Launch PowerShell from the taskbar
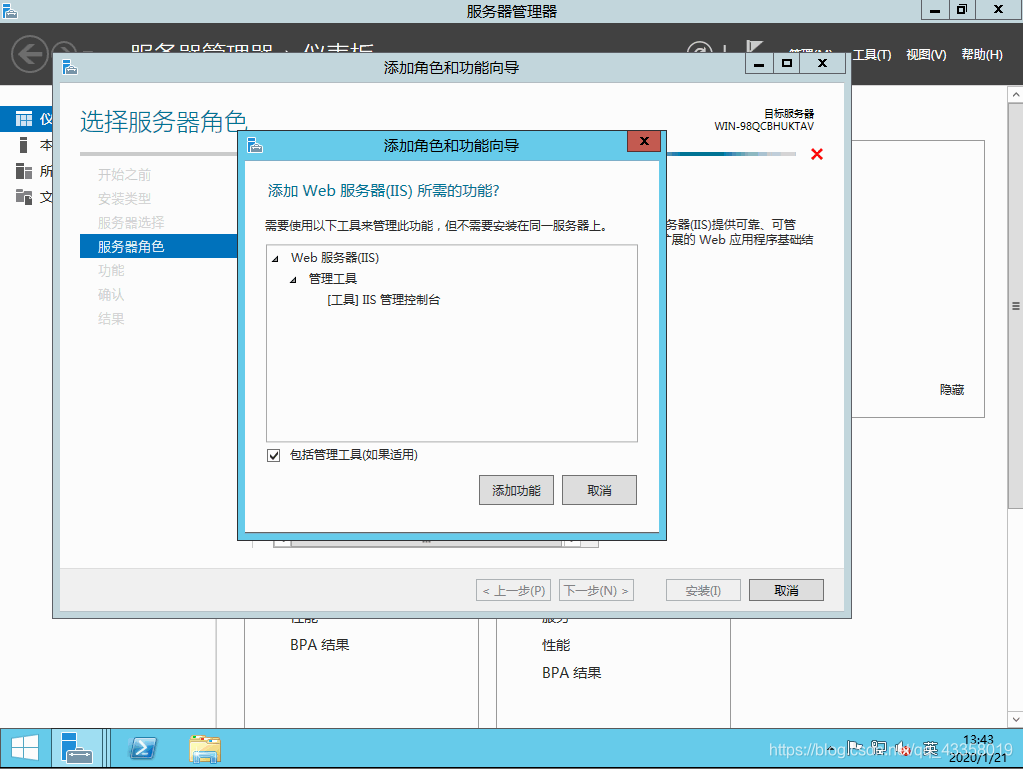The height and width of the screenshot is (769, 1023). [143, 748]
